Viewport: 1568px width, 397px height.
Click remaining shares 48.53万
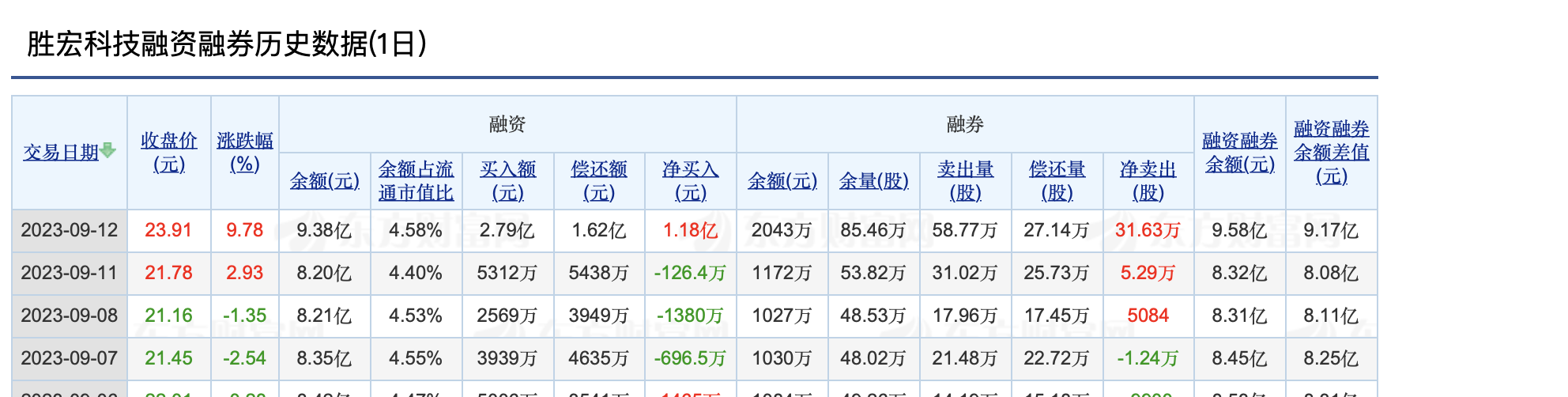pyautogui.click(x=874, y=316)
